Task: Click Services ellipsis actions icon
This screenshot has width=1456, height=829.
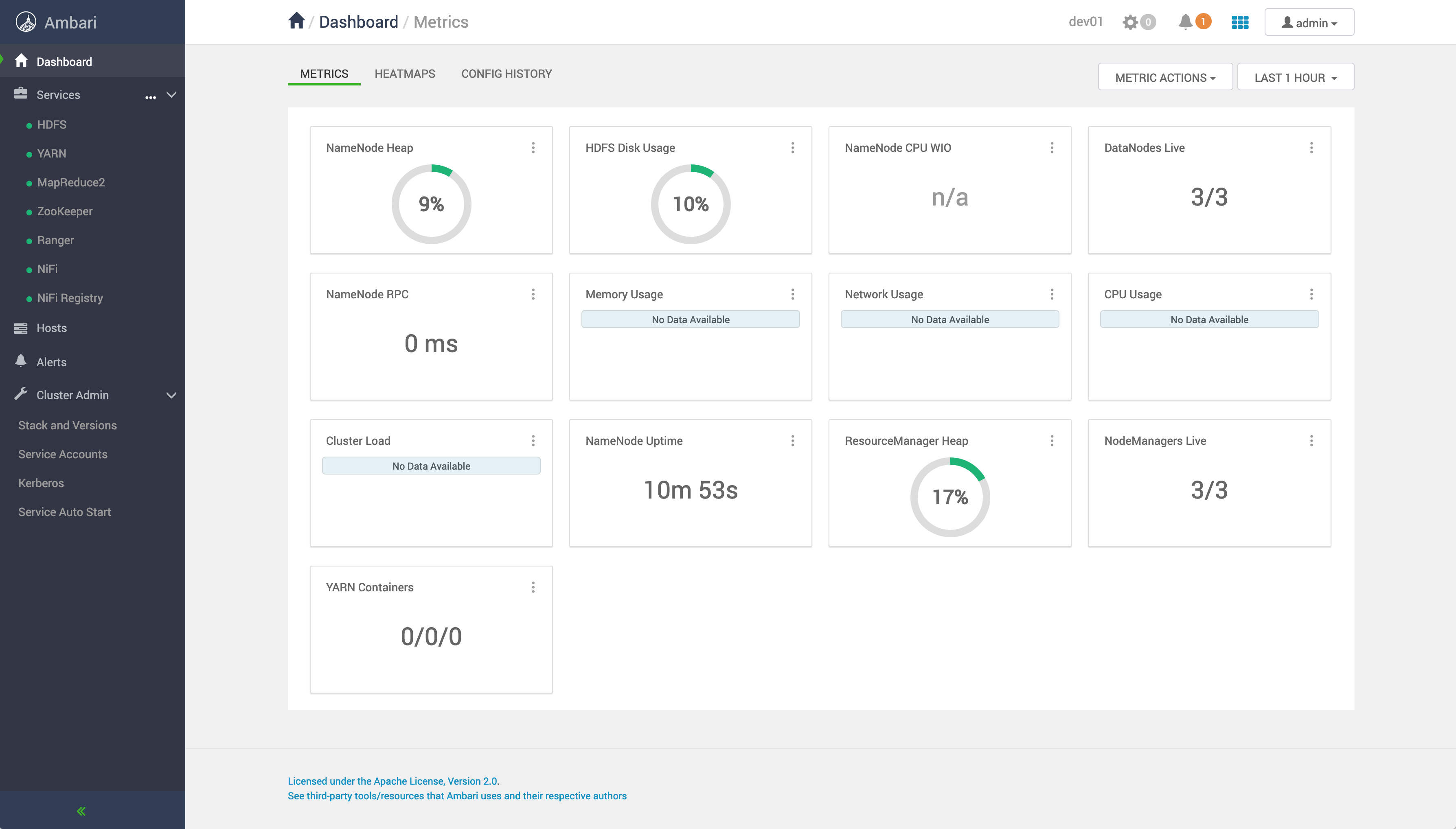Action: pyautogui.click(x=150, y=97)
